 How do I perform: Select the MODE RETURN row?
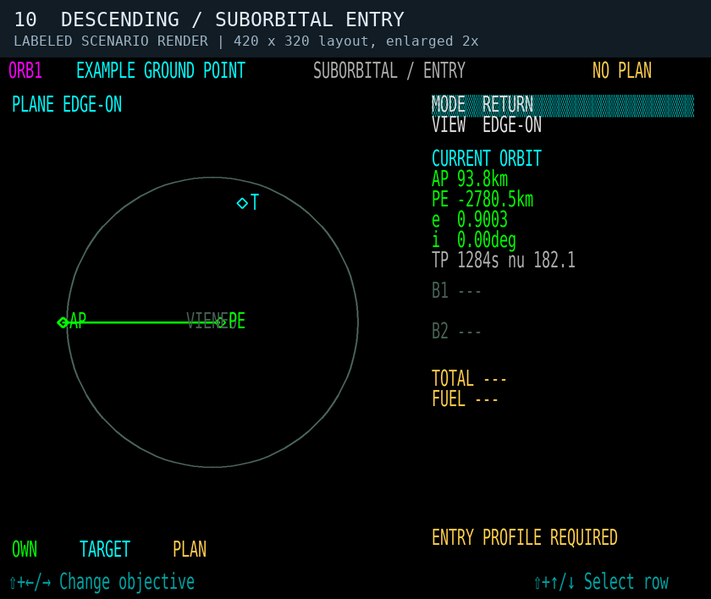pyautogui.click(x=562, y=105)
